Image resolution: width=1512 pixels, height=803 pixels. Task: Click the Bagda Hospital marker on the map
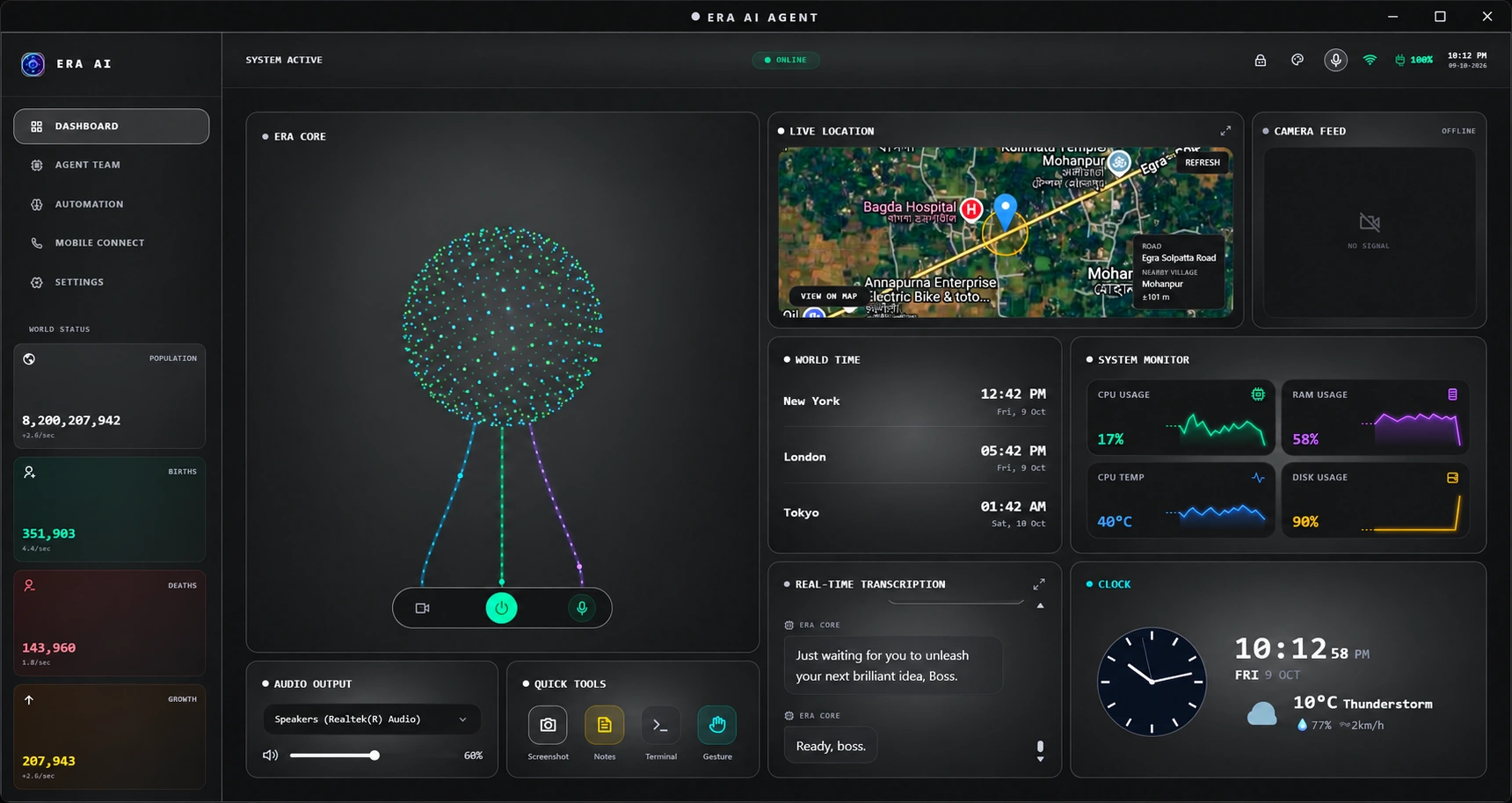pyautogui.click(x=970, y=209)
